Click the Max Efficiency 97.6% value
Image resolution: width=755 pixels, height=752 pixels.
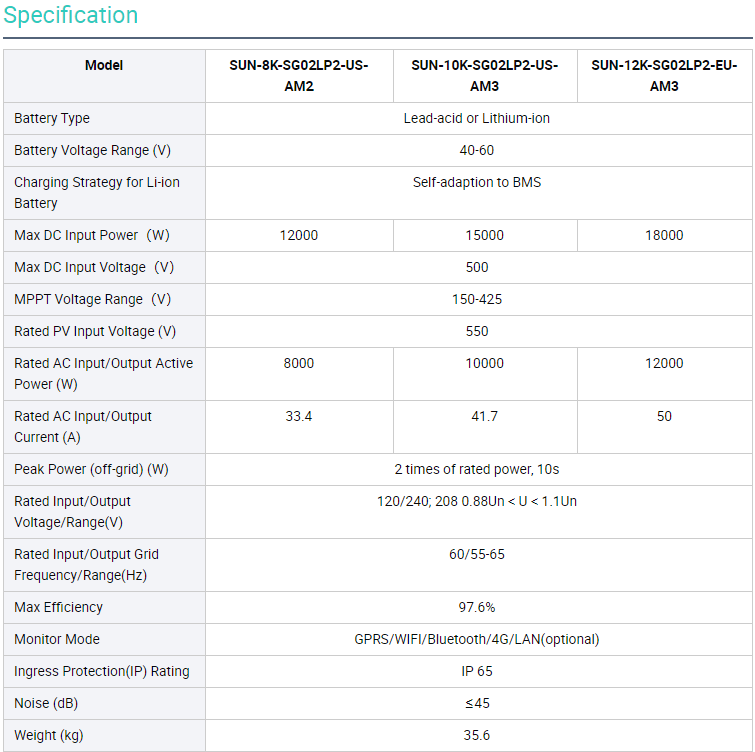point(477,607)
